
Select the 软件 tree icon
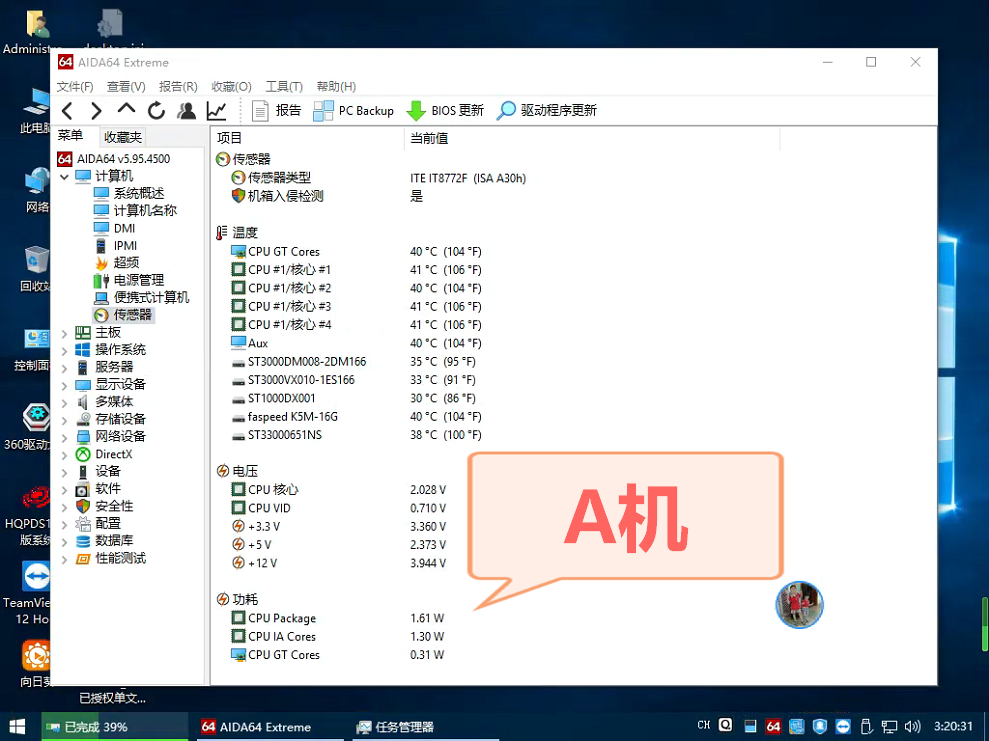click(83, 489)
